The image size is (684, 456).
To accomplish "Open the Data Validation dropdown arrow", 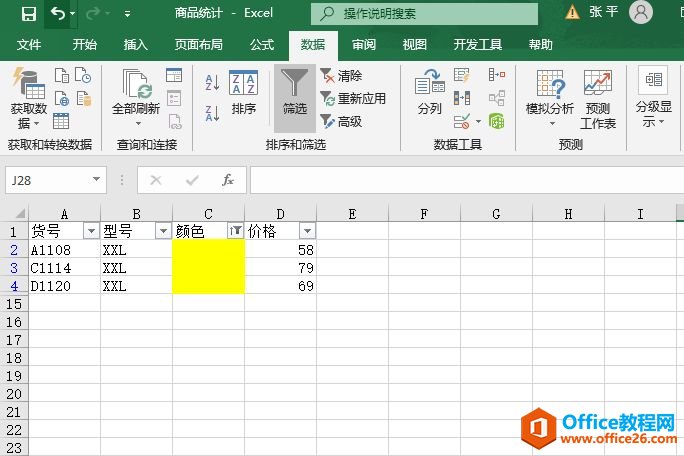I will pyautogui.click(x=479, y=121).
